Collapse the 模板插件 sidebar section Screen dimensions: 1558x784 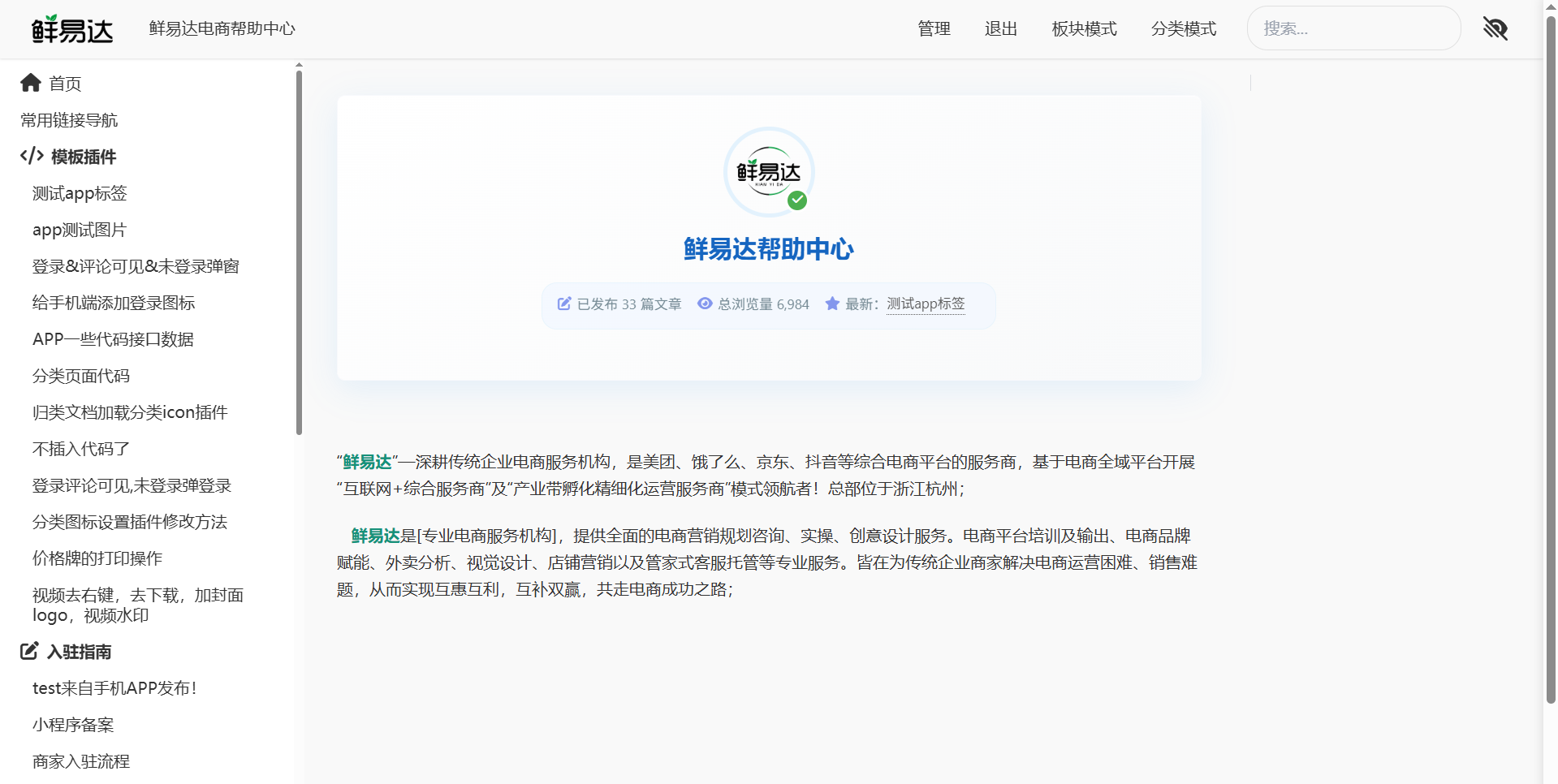[x=83, y=157]
